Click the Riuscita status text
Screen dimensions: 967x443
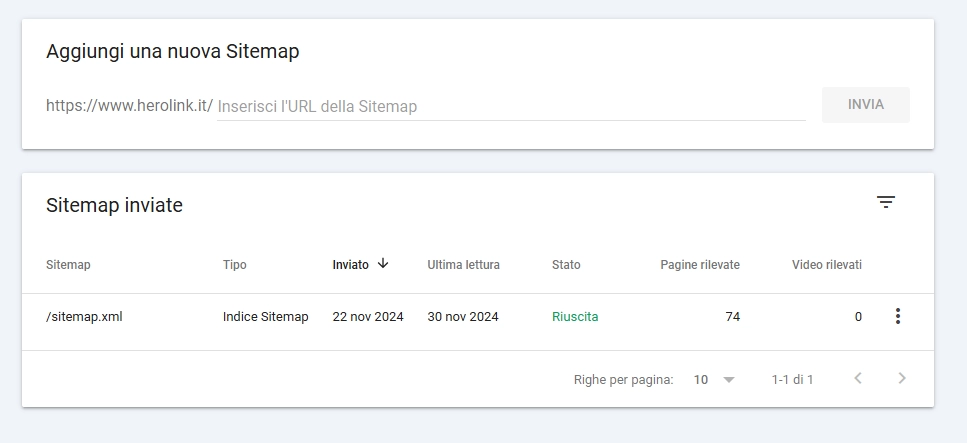575,317
